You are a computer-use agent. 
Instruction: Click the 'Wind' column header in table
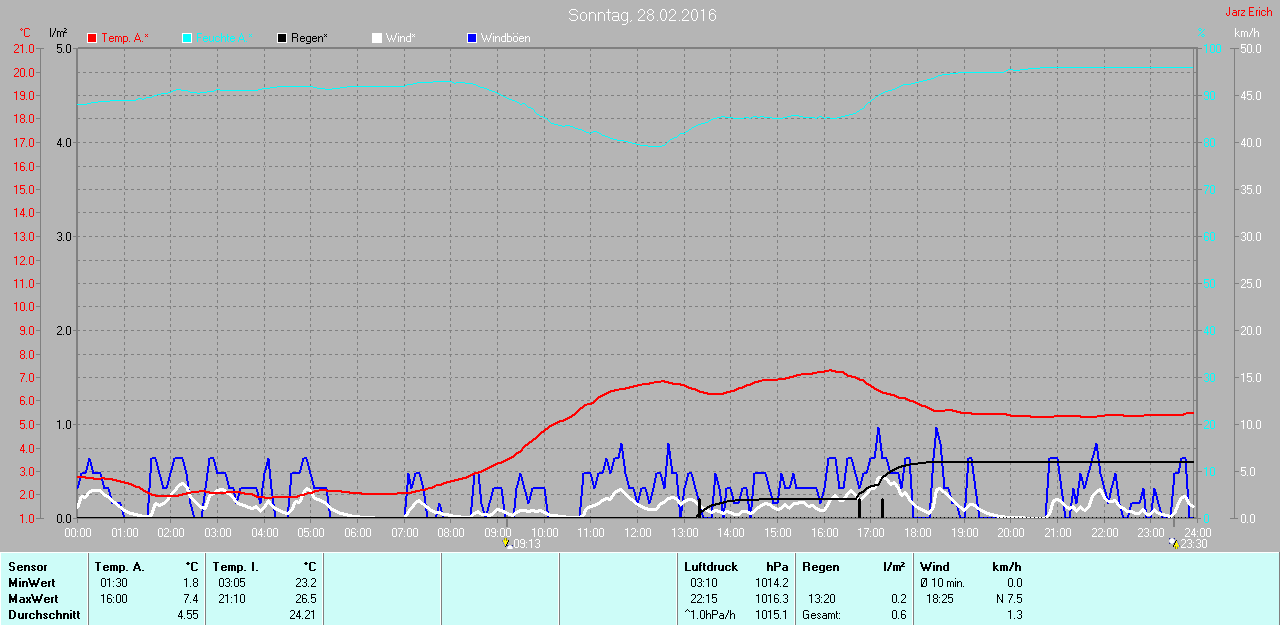coord(935,567)
